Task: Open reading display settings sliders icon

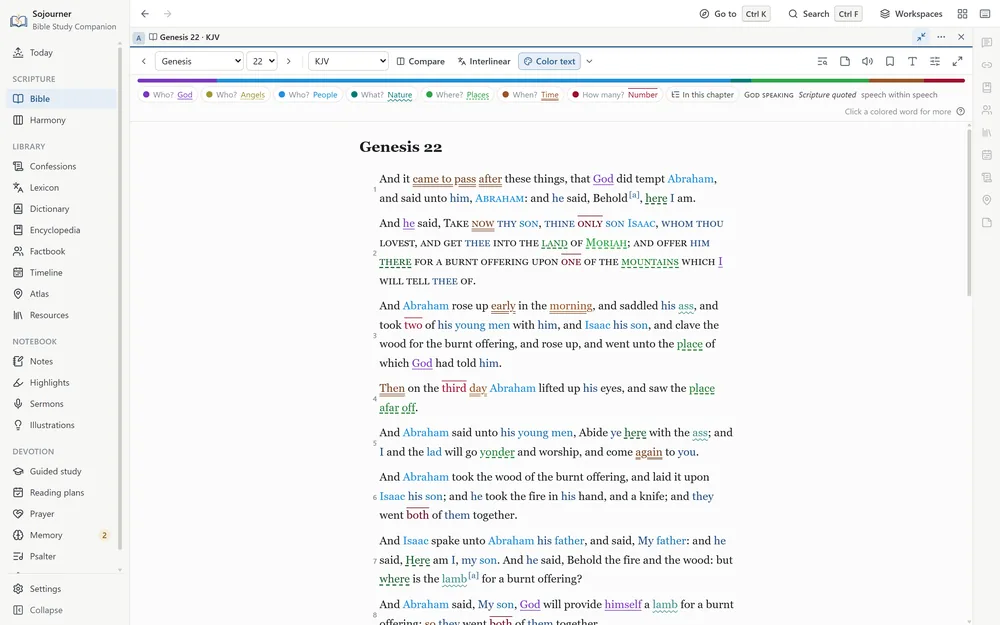Action: tap(935, 61)
